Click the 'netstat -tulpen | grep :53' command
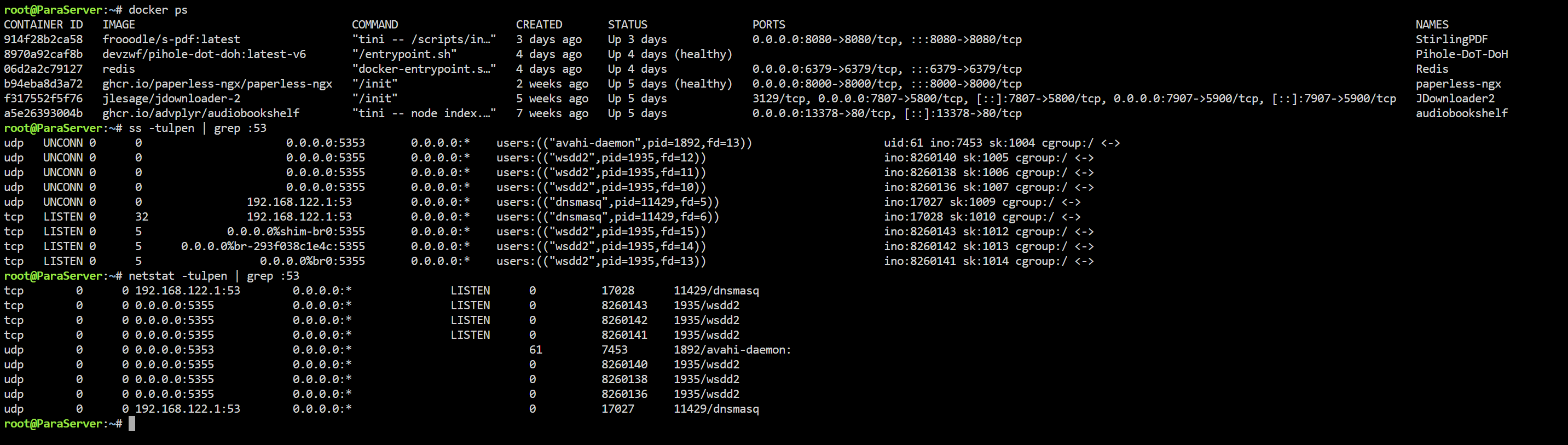 213,276
